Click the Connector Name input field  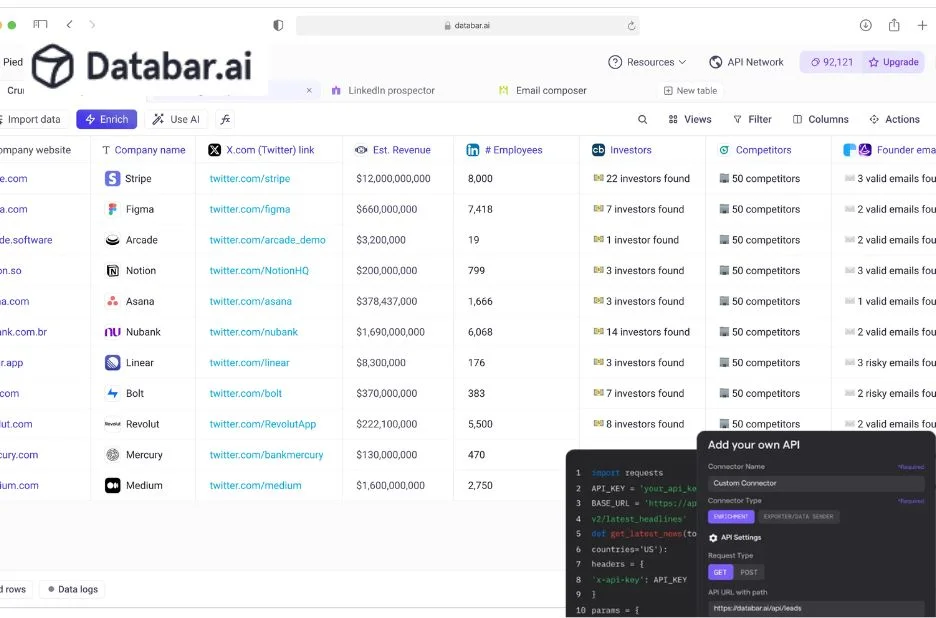pos(816,483)
